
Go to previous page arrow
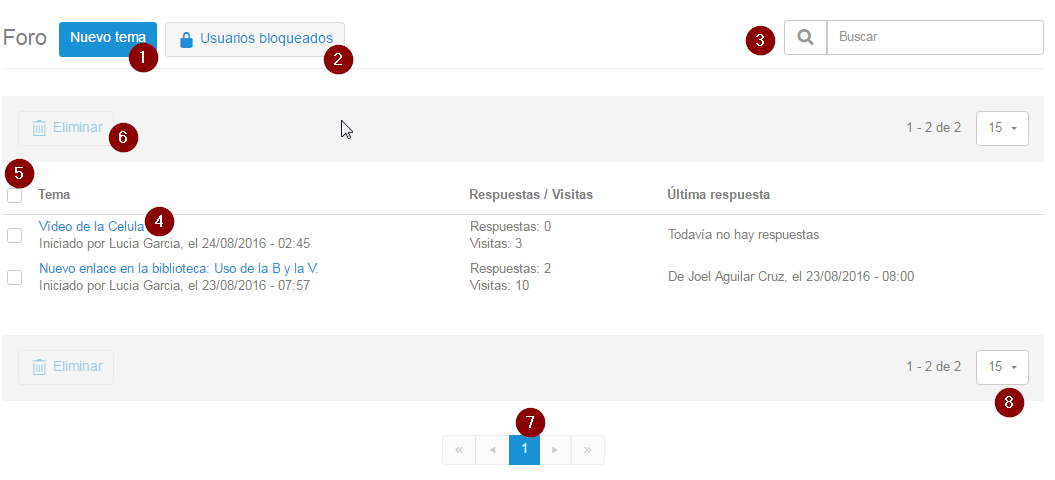tap(492, 450)
